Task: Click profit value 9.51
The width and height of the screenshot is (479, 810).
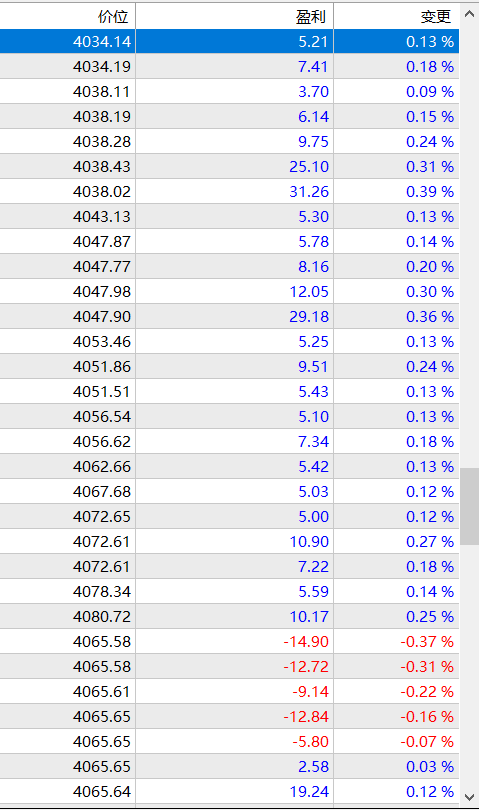Action: tap(313, 367)
